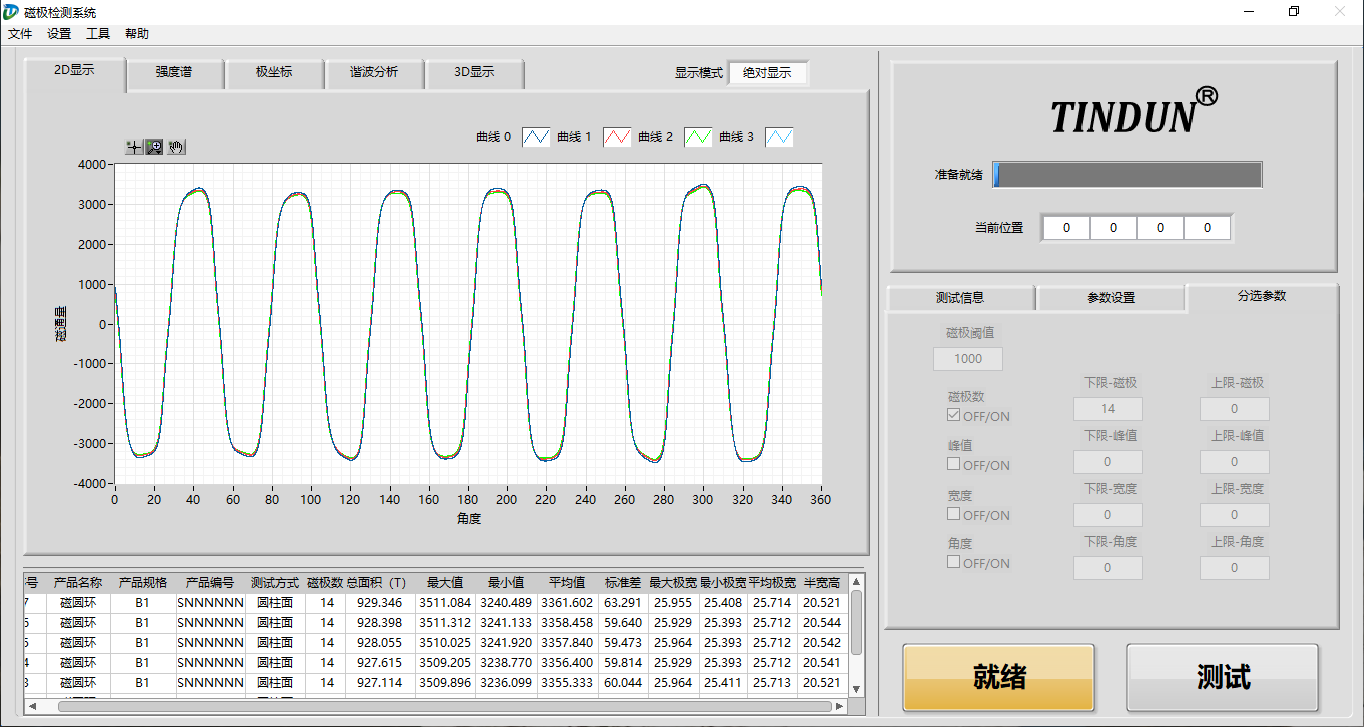Select the hand pan graph tool
This screenshot has height=727, width=1364.
(x=176, y=147)
